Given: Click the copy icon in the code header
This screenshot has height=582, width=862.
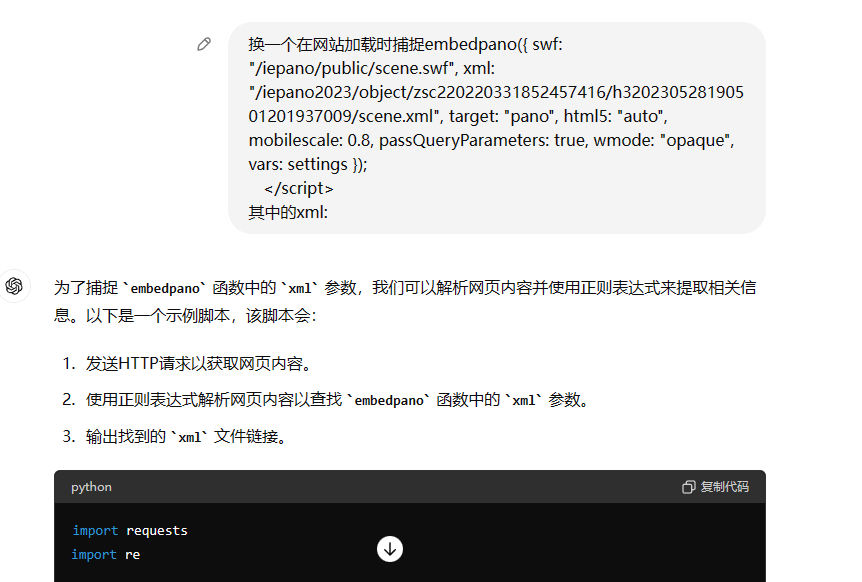Looking at the screenshot, I should click(688, 487).
